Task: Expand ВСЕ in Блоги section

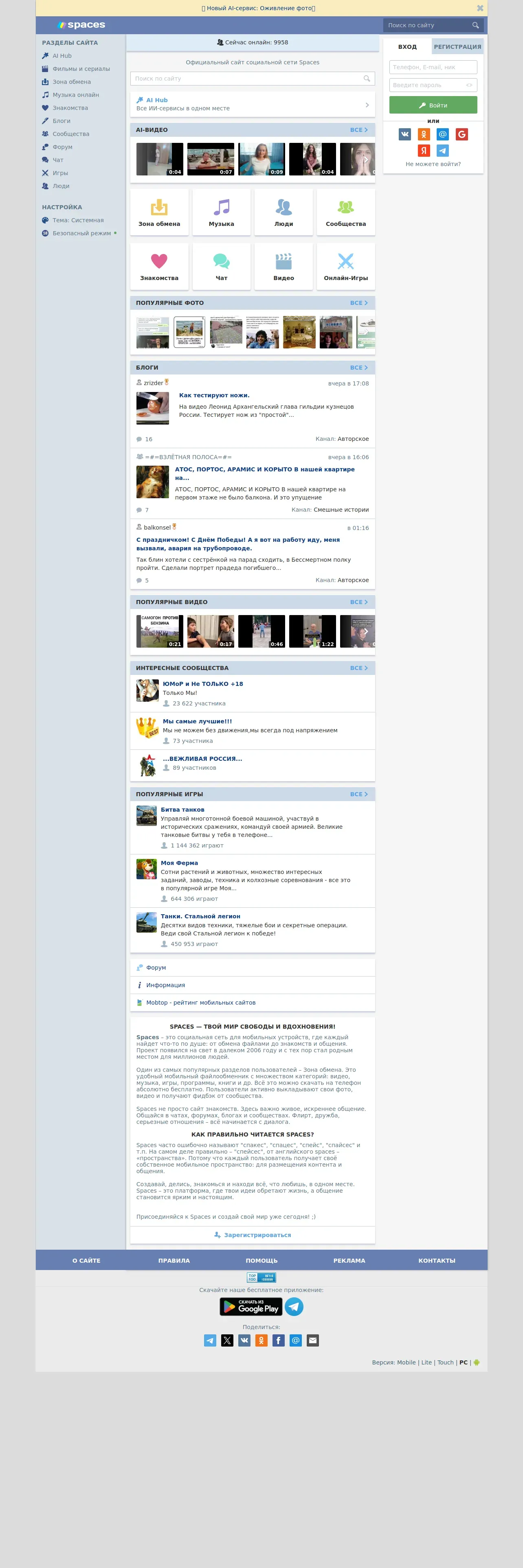Action: tap(358, 368)
